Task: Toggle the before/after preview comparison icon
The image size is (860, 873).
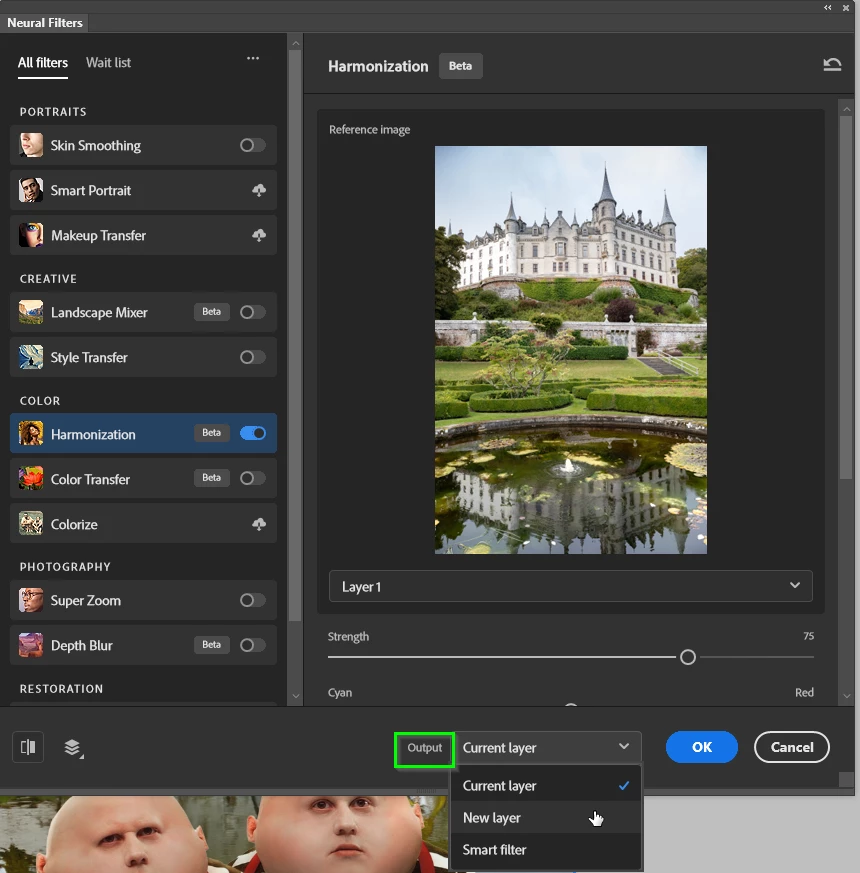Action: (x=28, y=747)
